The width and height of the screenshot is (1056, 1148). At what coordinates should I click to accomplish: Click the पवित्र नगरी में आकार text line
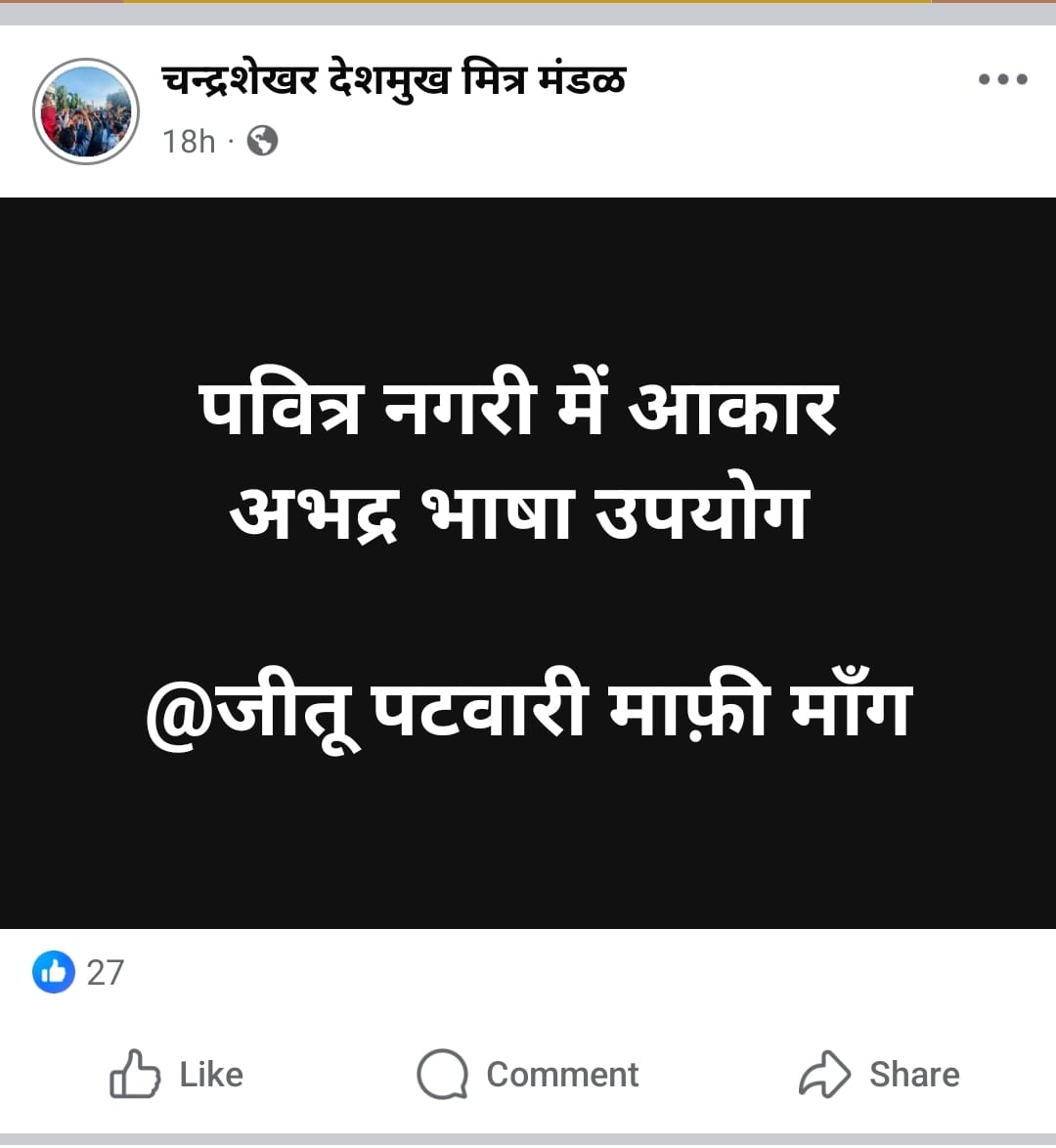518,407
